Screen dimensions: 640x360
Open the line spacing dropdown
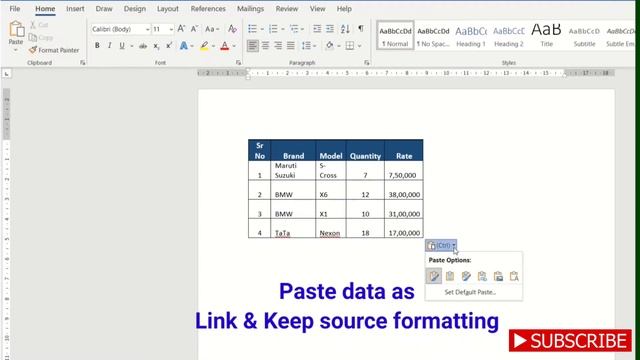(x=315, y=46)
